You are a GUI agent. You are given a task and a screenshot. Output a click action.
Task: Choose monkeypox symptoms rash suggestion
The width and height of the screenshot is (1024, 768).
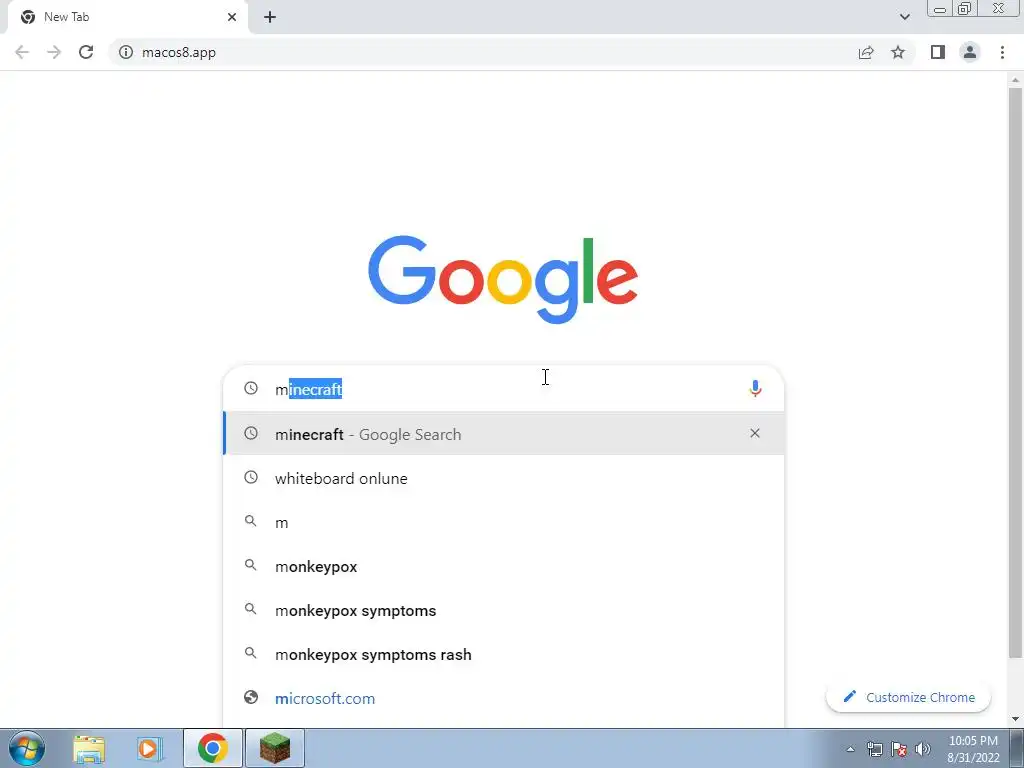tap(503, 654)
